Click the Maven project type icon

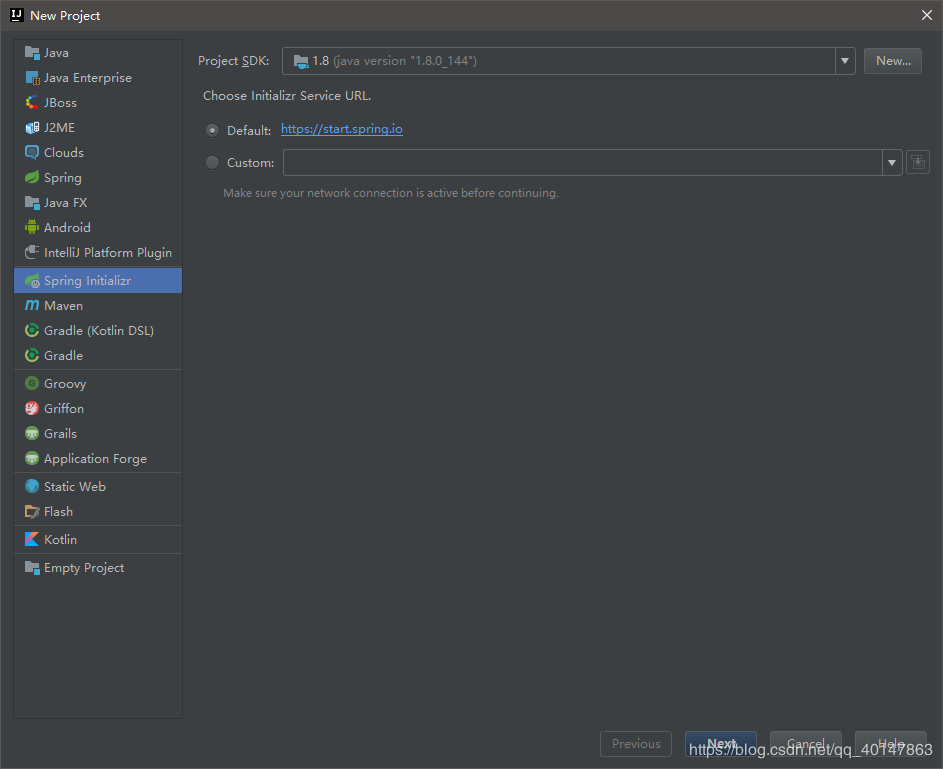point(32,306)
